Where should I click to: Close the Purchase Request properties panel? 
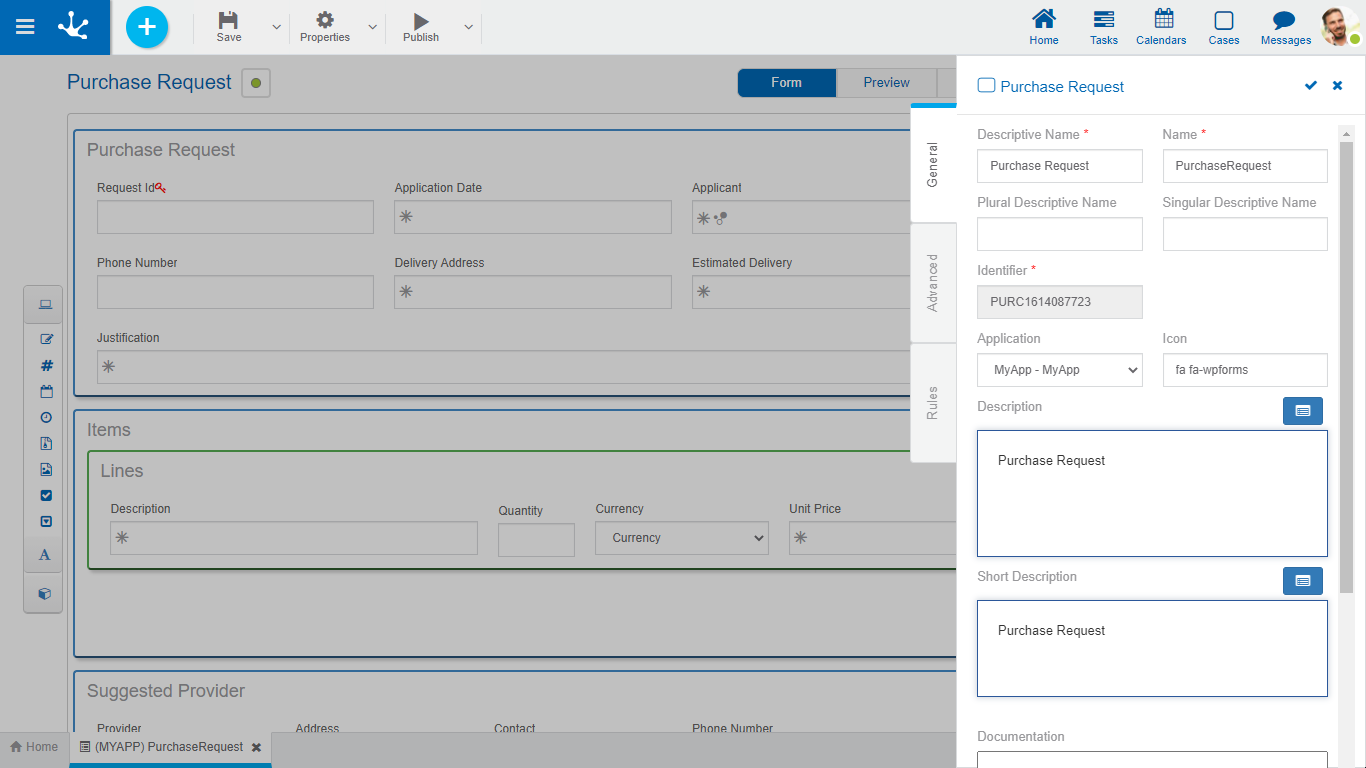click(x=1338, y=86)
